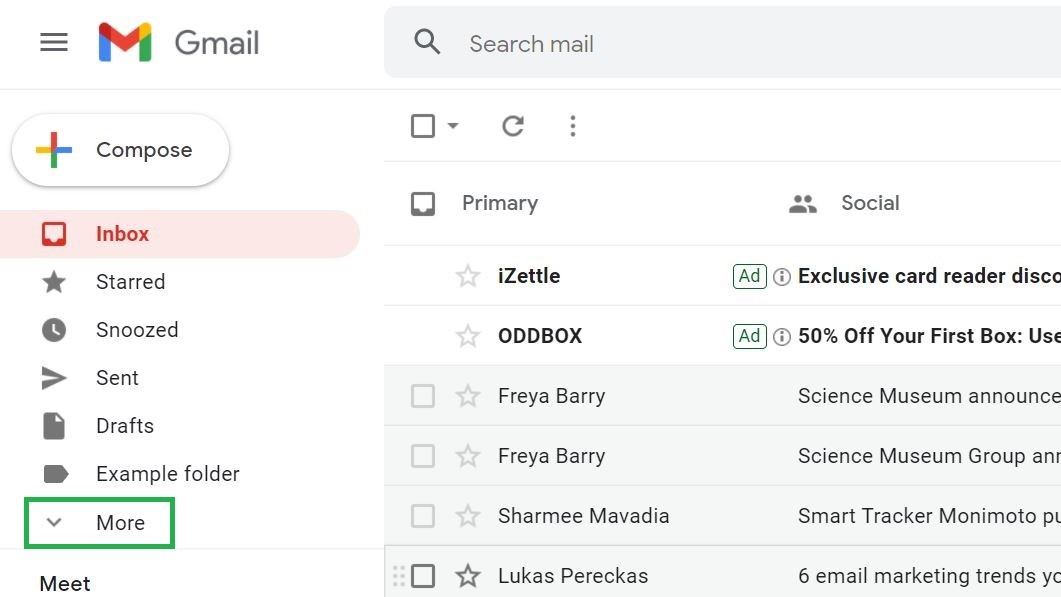Unstar Lukas Pereckas's email
Screen dimensions: 1061x597
pyautogui.click(x=467, y=575)
